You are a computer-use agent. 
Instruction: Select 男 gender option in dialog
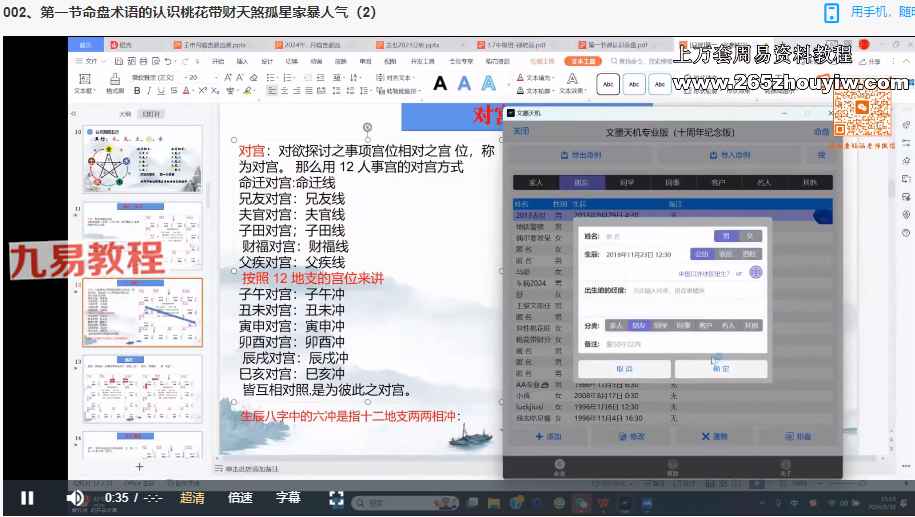[728, 237]
